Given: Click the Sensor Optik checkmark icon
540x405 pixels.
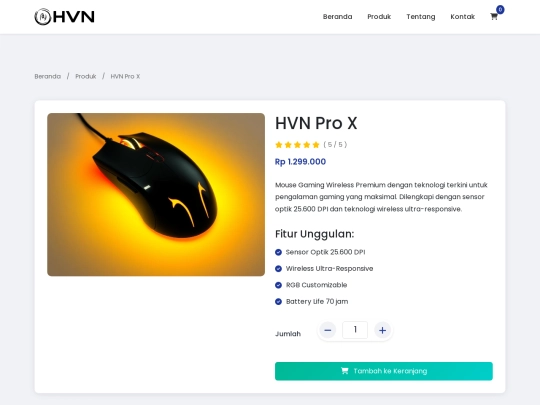Looking at the screenshot, I should [278, 252].
